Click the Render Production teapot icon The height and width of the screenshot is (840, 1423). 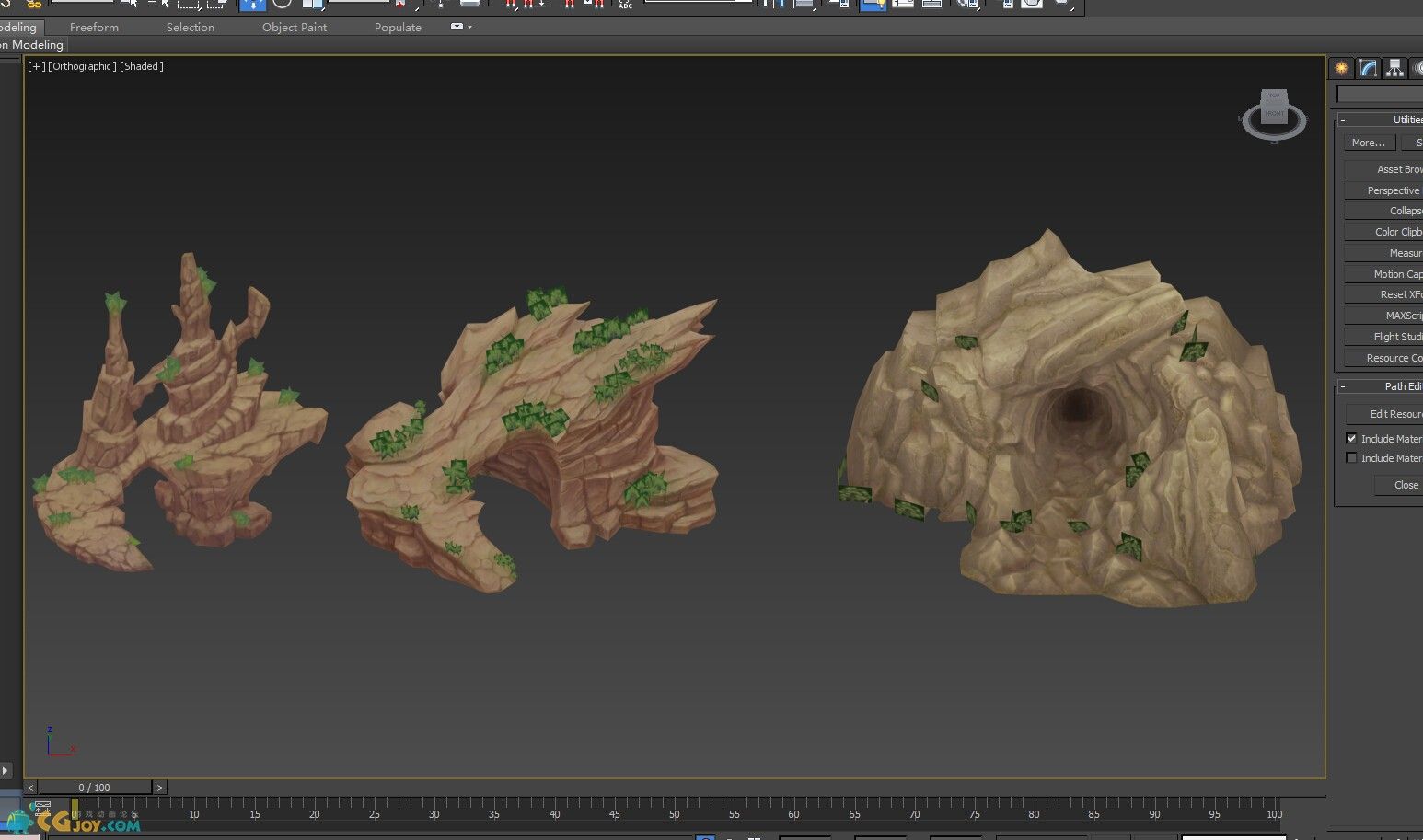[1063, 5]
